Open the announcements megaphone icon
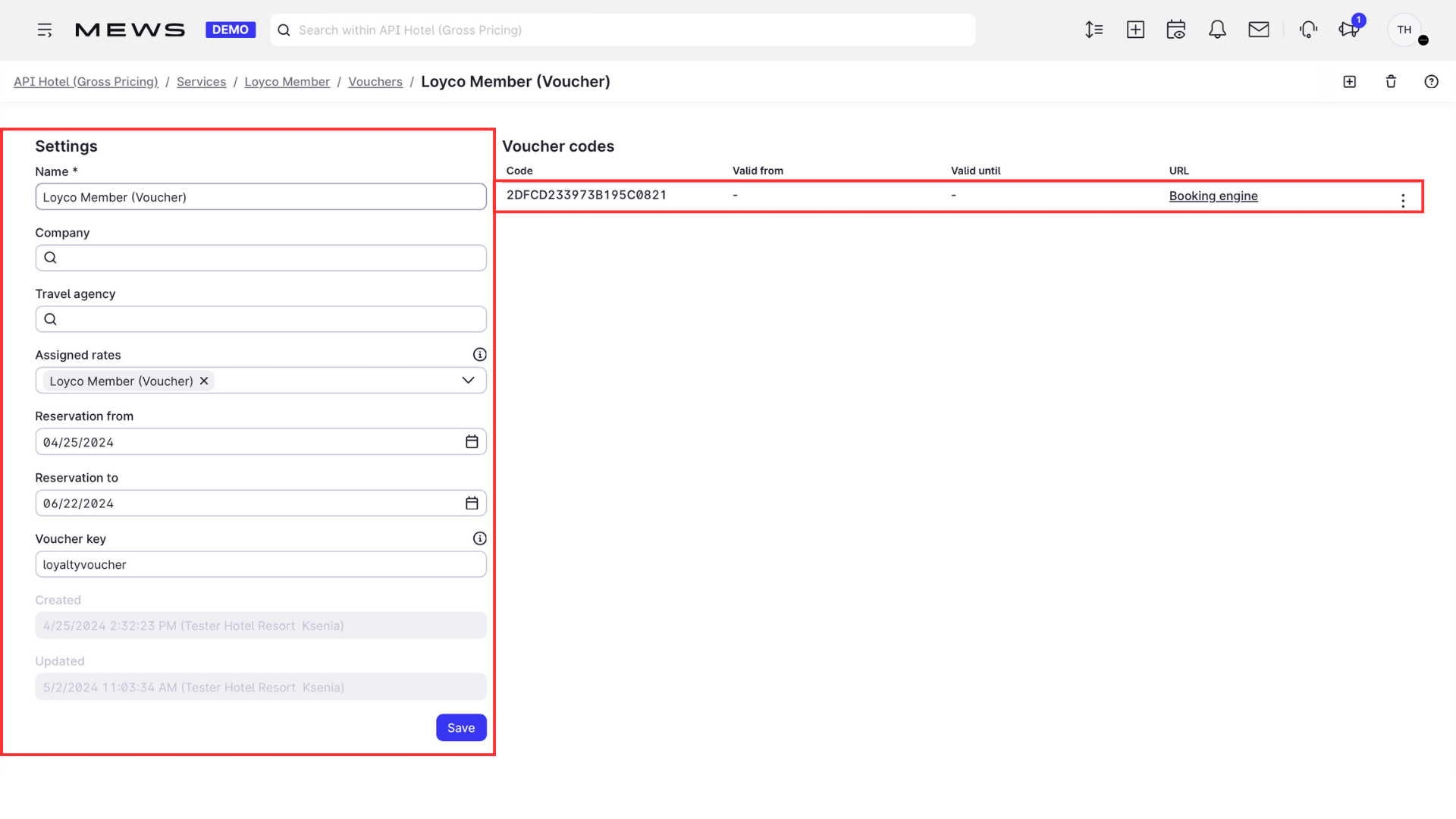The image size is (1456, 819). pos(1349,30)
